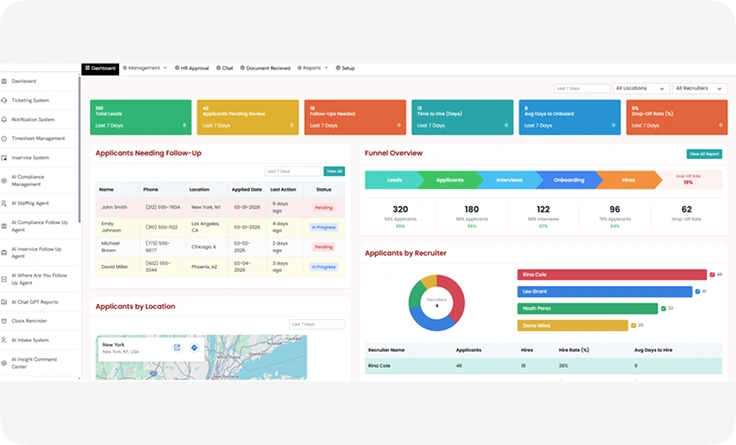Toggle the Noah Perez chart checkbox
The width and height of the screenshot is (736, 445).
pos(663,308)
